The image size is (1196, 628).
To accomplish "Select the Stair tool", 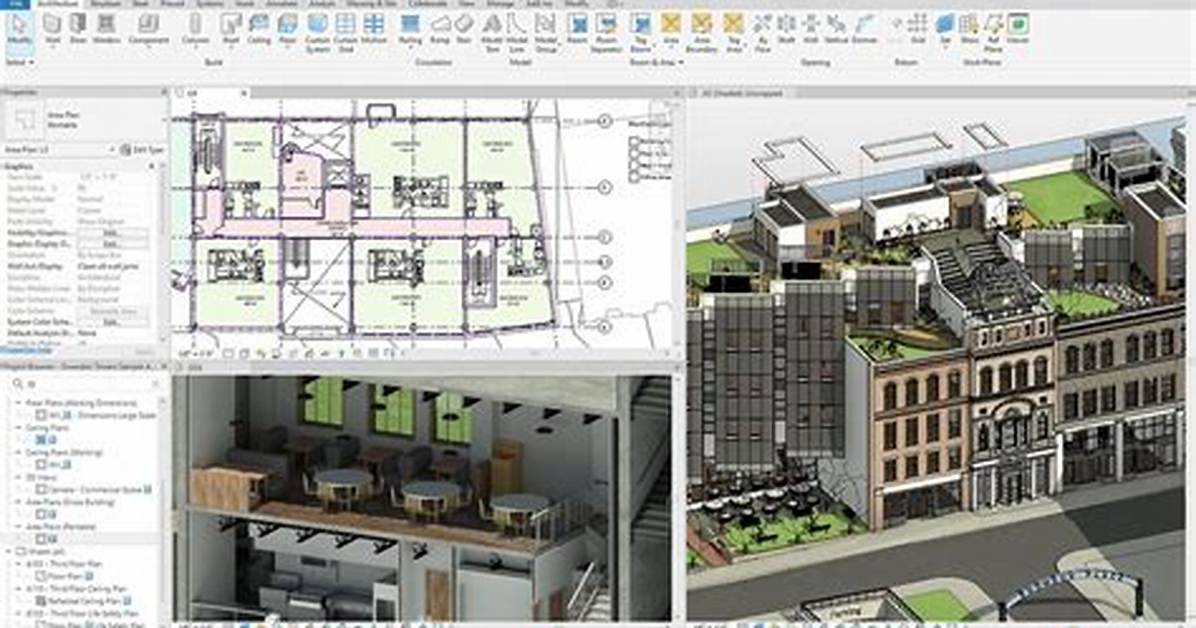I will coord(464,29).
